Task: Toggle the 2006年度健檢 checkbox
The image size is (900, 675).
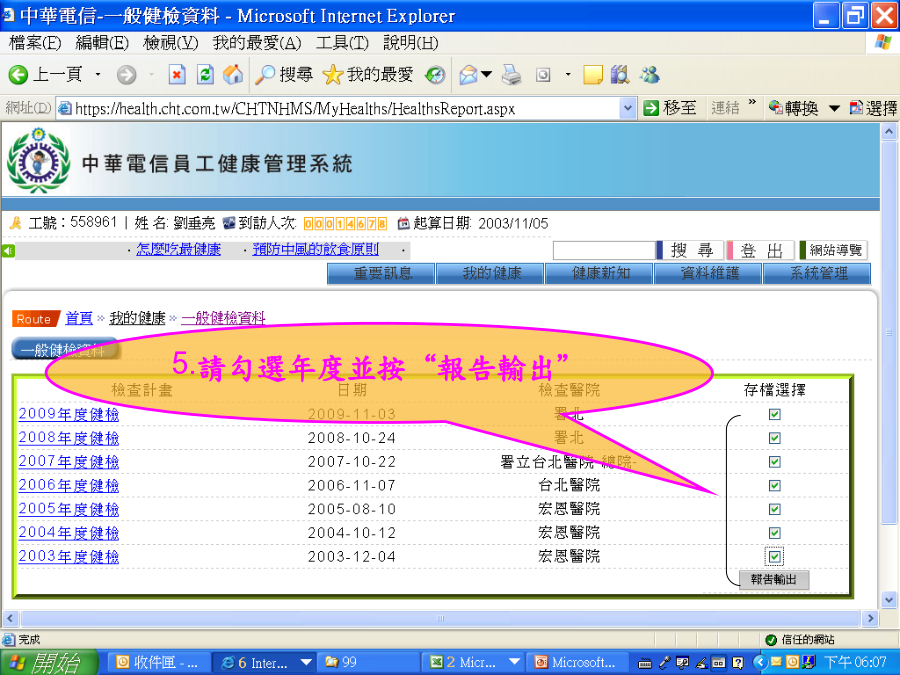Action: pos(774,486)
